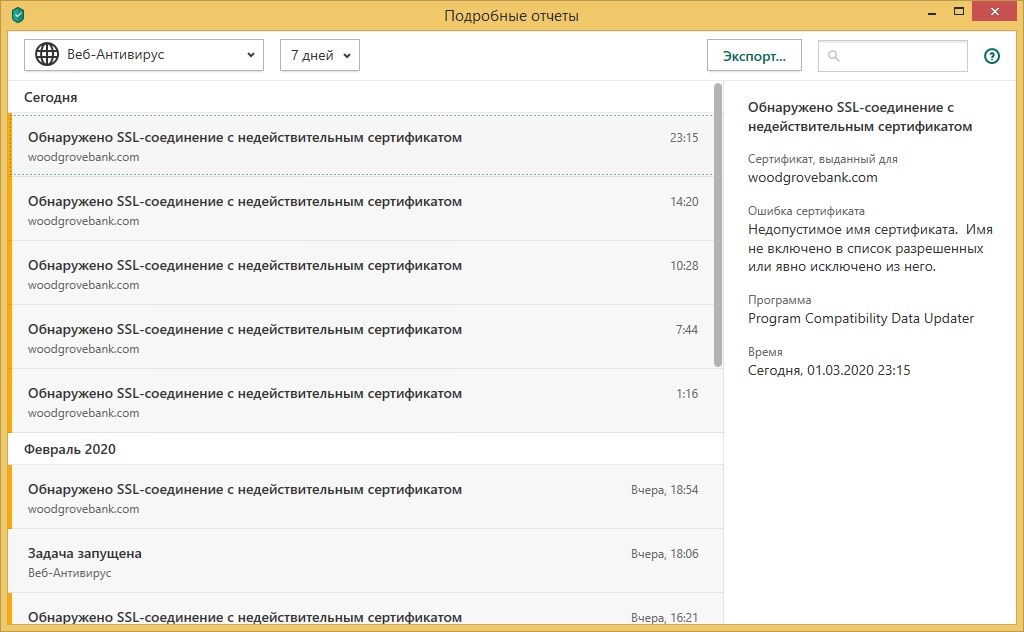Select the SSL event logged at 14:20

point(362,210)
